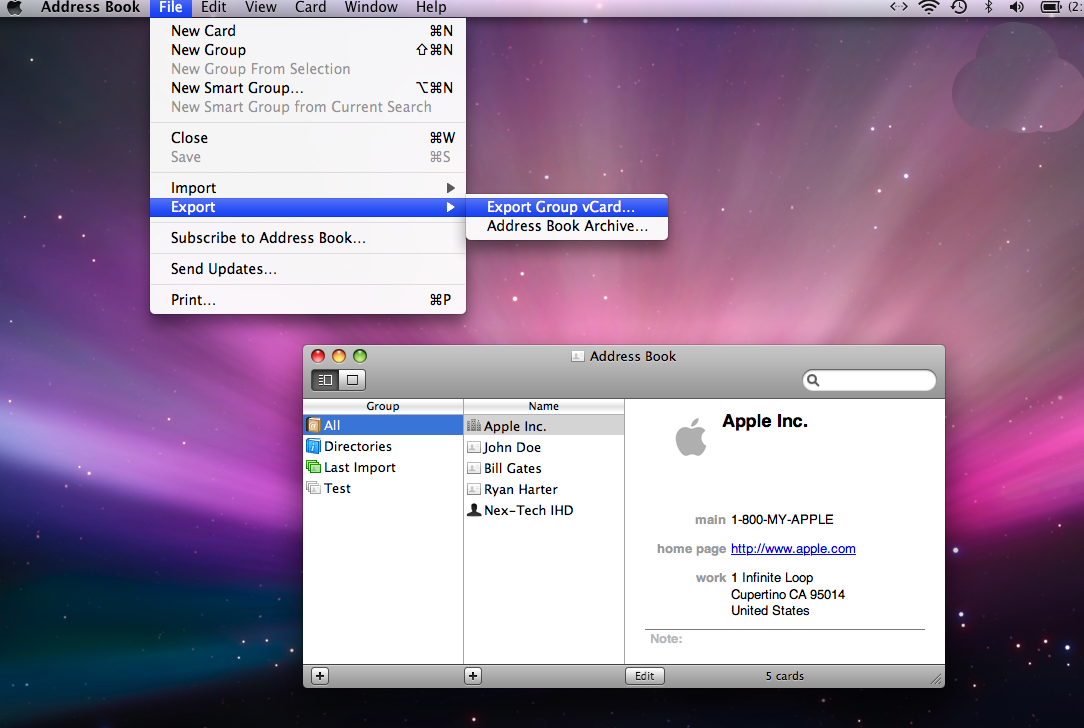Add a new card with plus button
This screenshot has height=728, width=1084.
coord(473,676)
